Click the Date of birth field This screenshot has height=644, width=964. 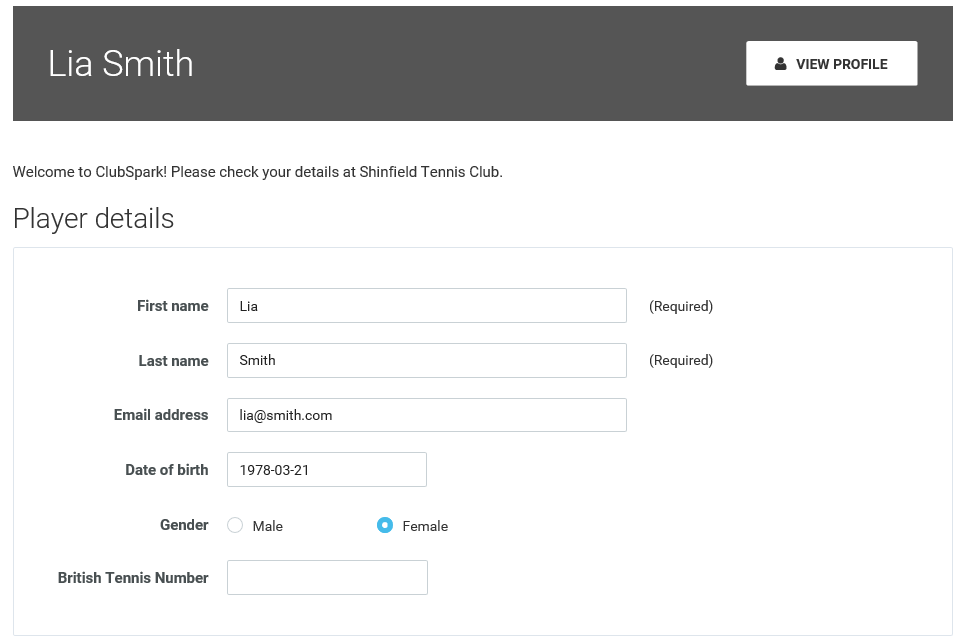tap(326, 470)
